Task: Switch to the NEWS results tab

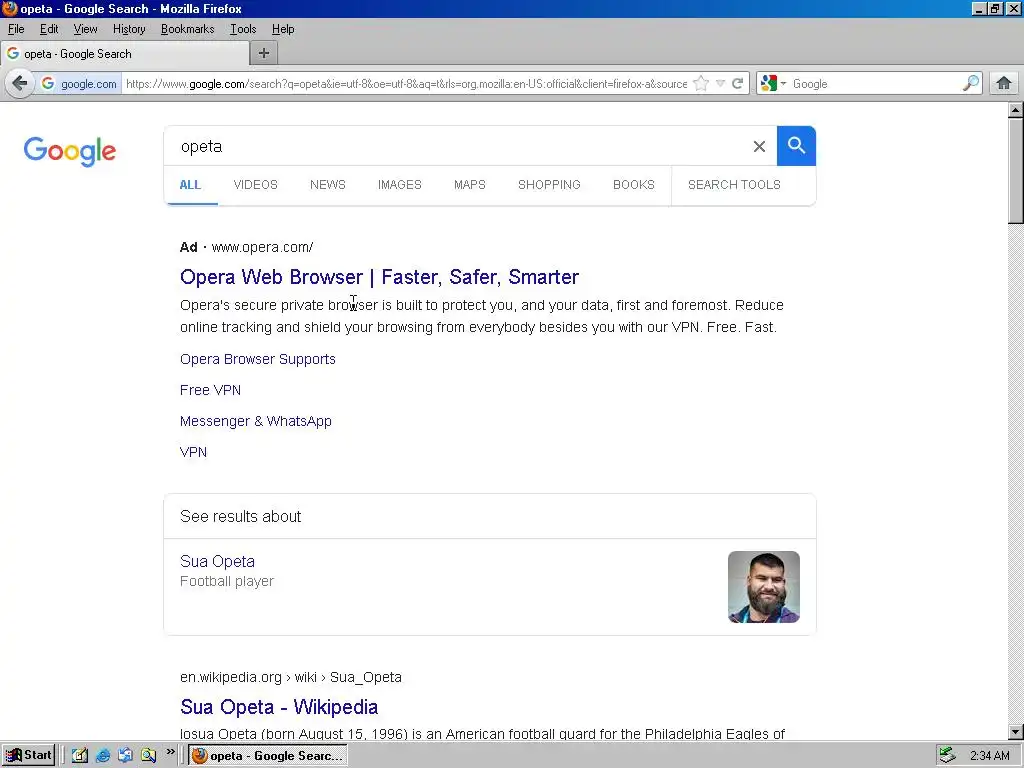Action: 328,185
